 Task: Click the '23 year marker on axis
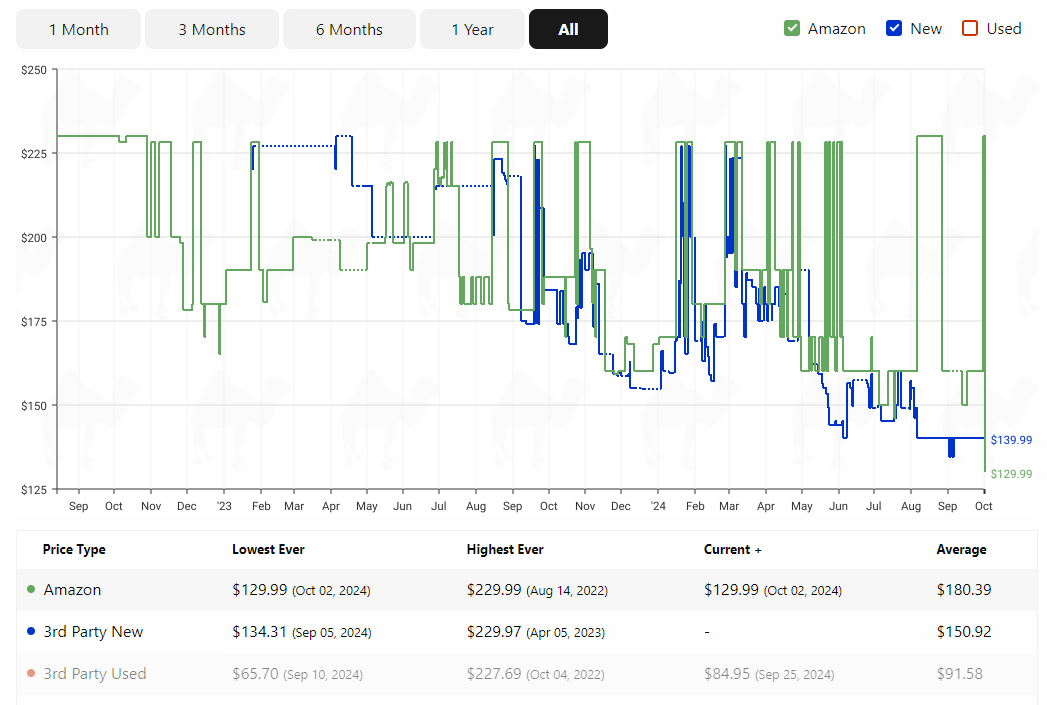tap(224, 506)
